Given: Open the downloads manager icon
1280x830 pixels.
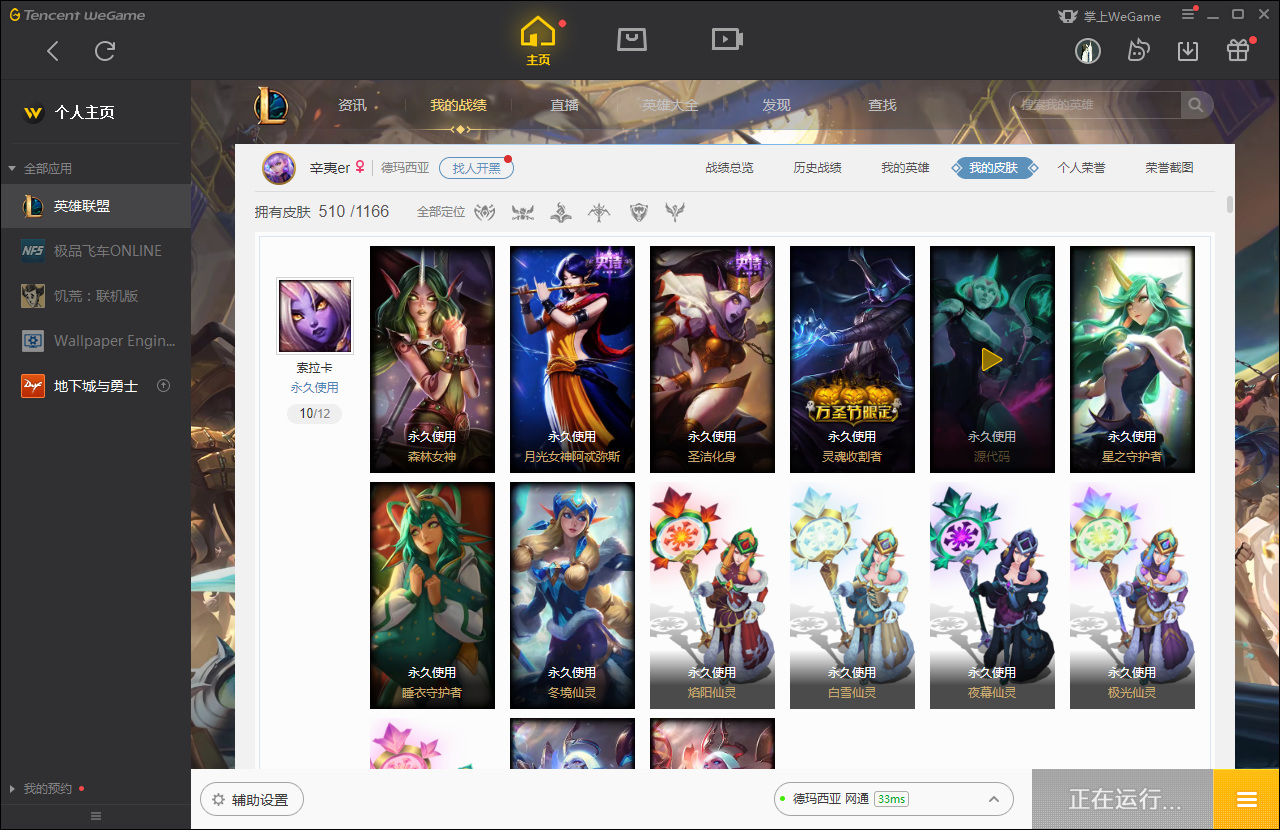Looking at the screenshot, I should pos(1188,50).
